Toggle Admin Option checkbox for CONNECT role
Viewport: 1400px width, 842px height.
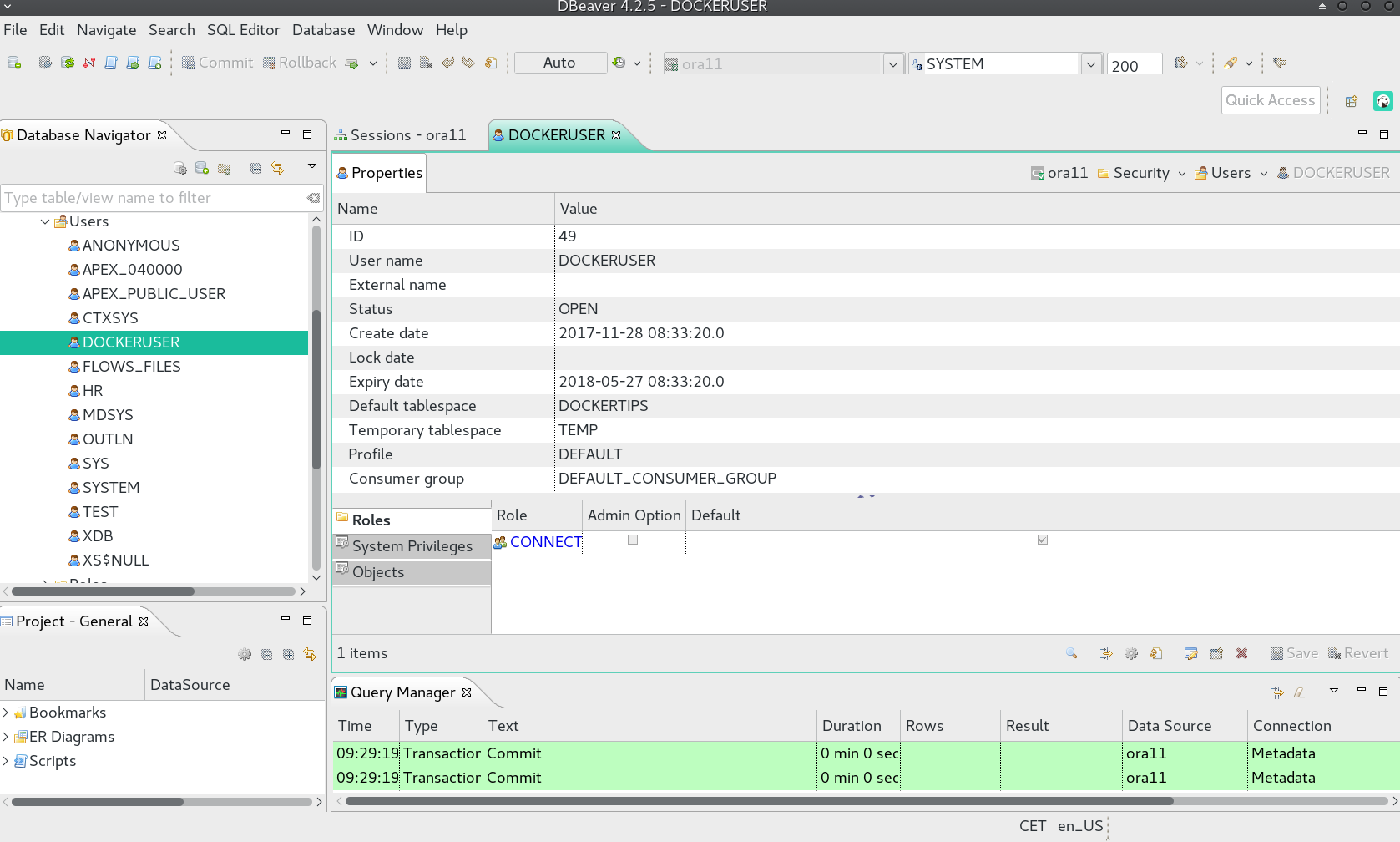(x=633, y=540)
